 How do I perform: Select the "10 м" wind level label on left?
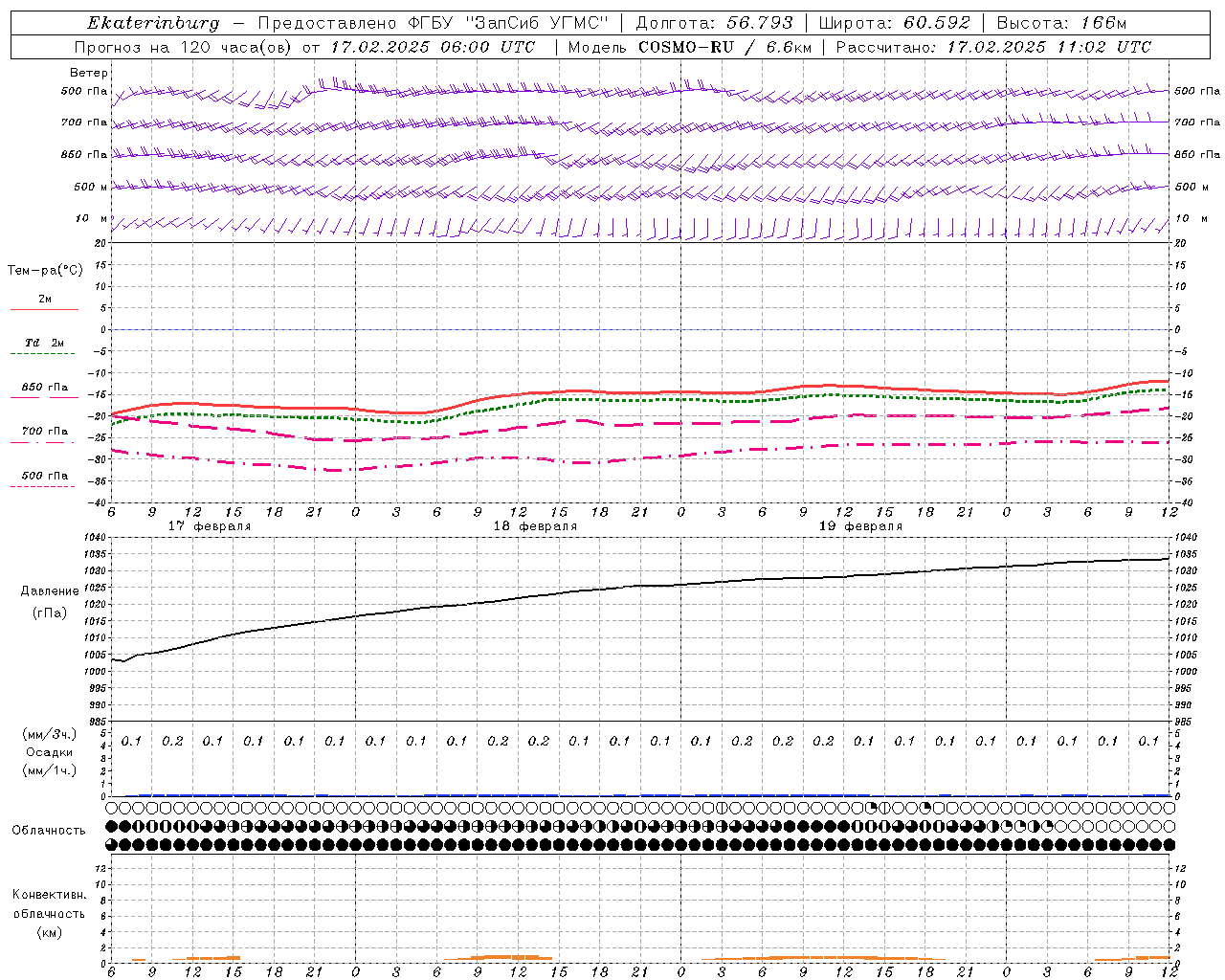(92, 218)
